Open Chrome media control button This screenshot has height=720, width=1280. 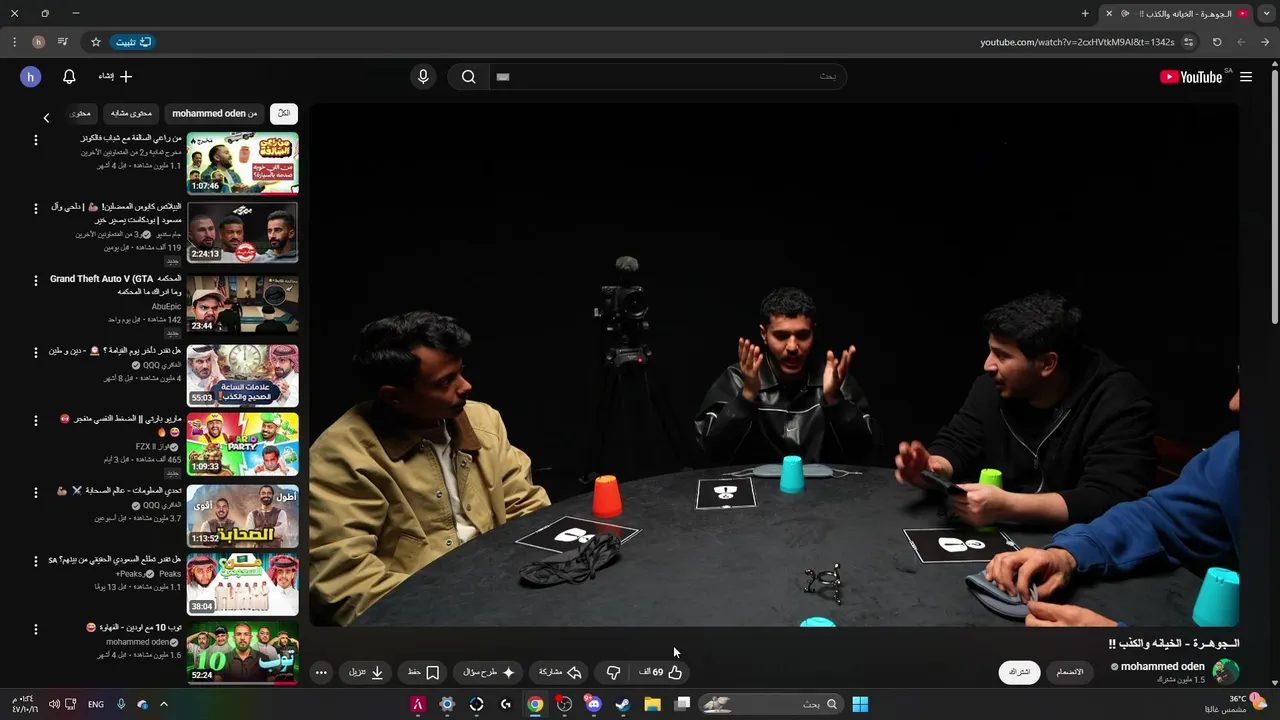[63, 42]
